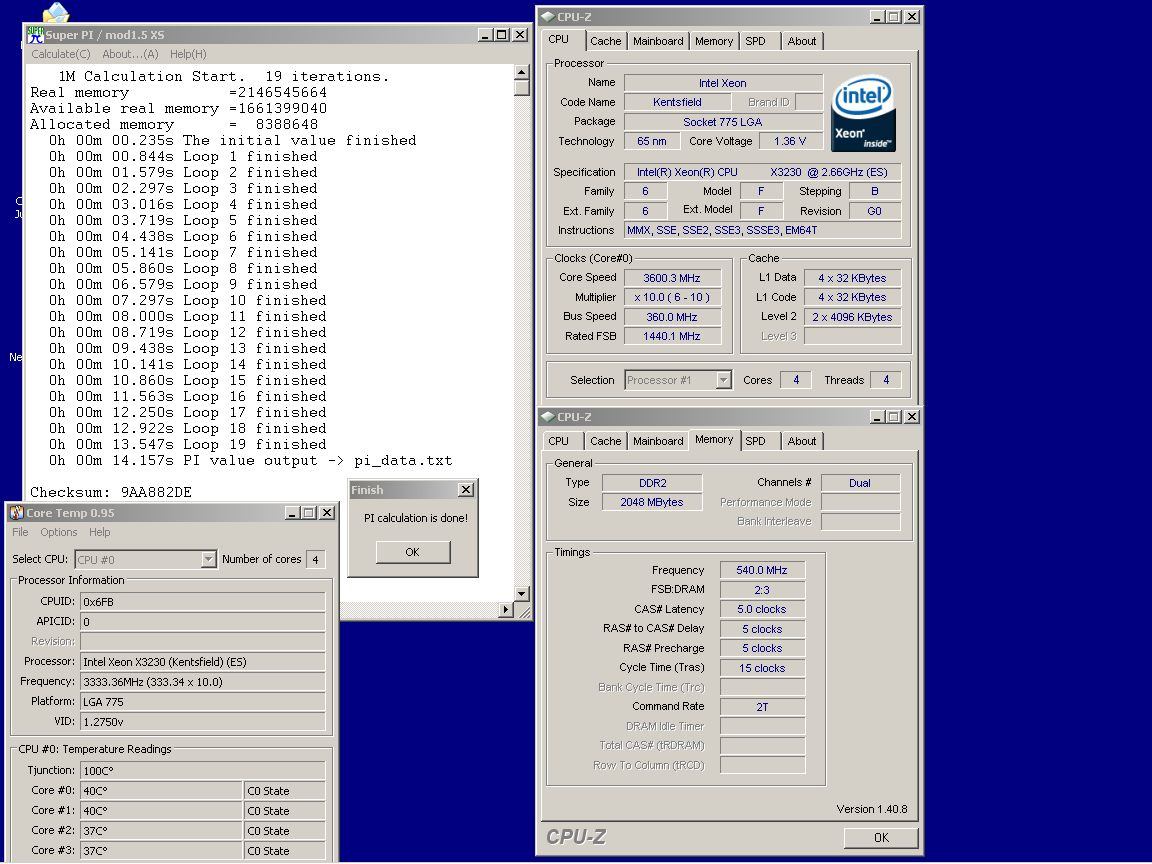Click the Core #0 temperature '40C°'
This screenshot has width=1152, height=864.
point(161,791)
